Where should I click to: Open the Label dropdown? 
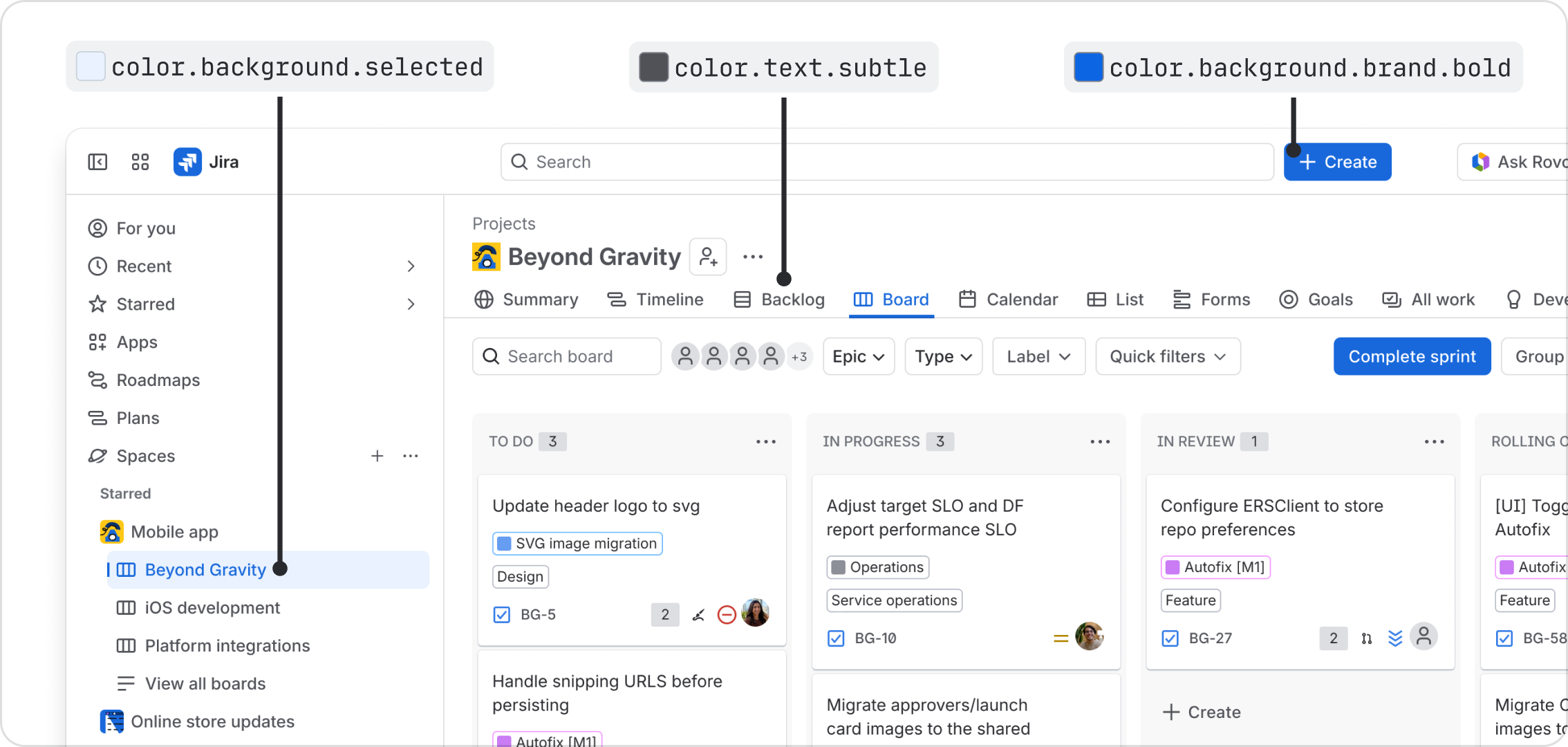(x=1039, y=356)
